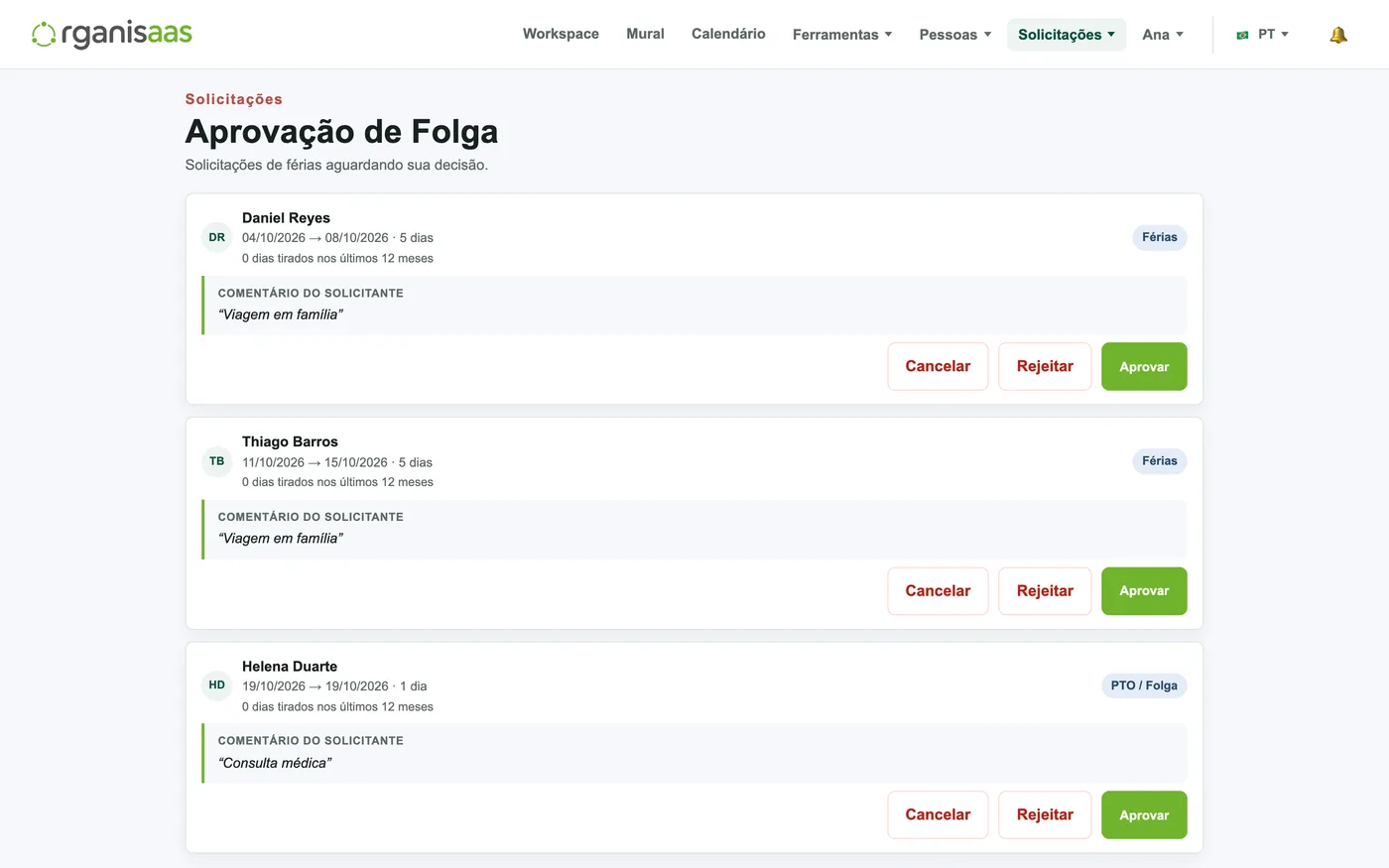
Task: Click the Aprovação de Folga heading
Action: click(x=341, y=132)
